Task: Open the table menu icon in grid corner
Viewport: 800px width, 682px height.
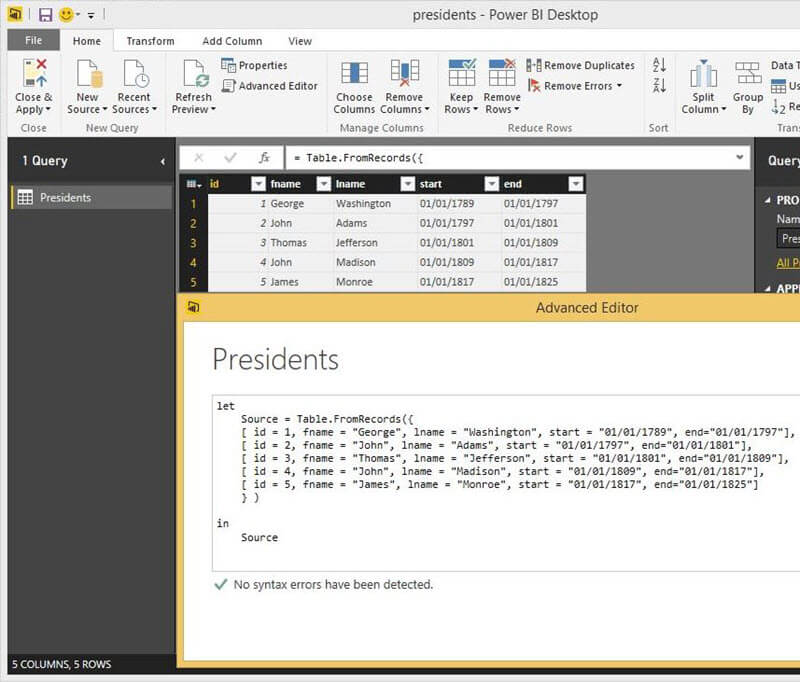Action: pos(193,184)
